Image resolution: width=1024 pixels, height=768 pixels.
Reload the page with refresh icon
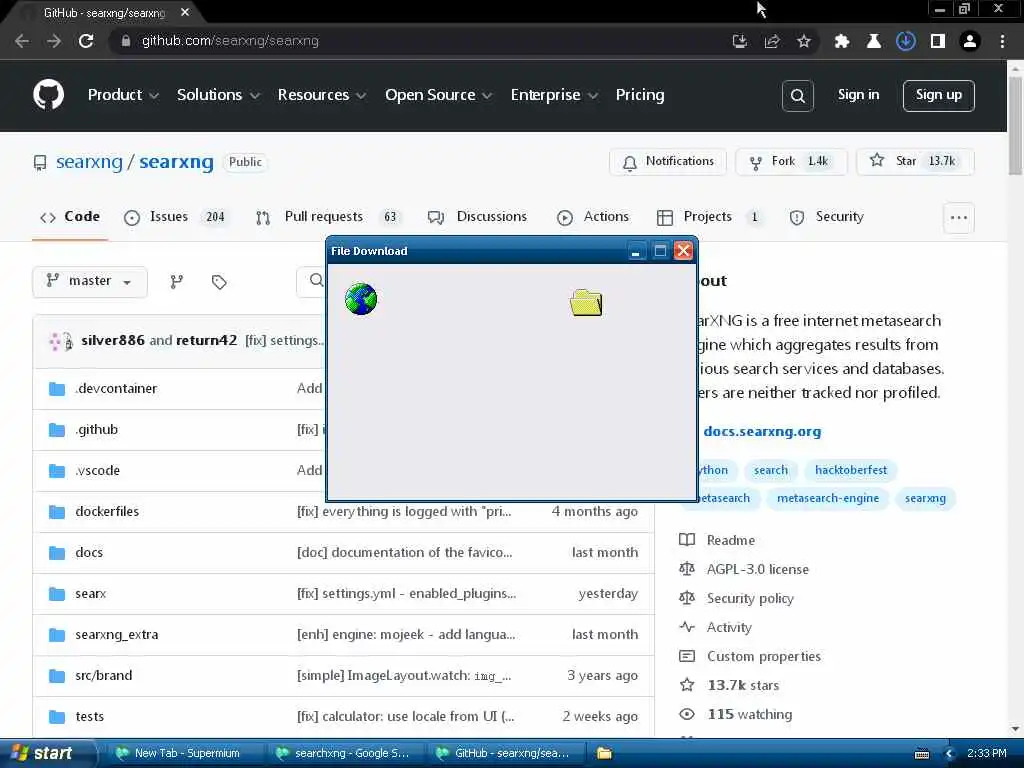point(86,41)
